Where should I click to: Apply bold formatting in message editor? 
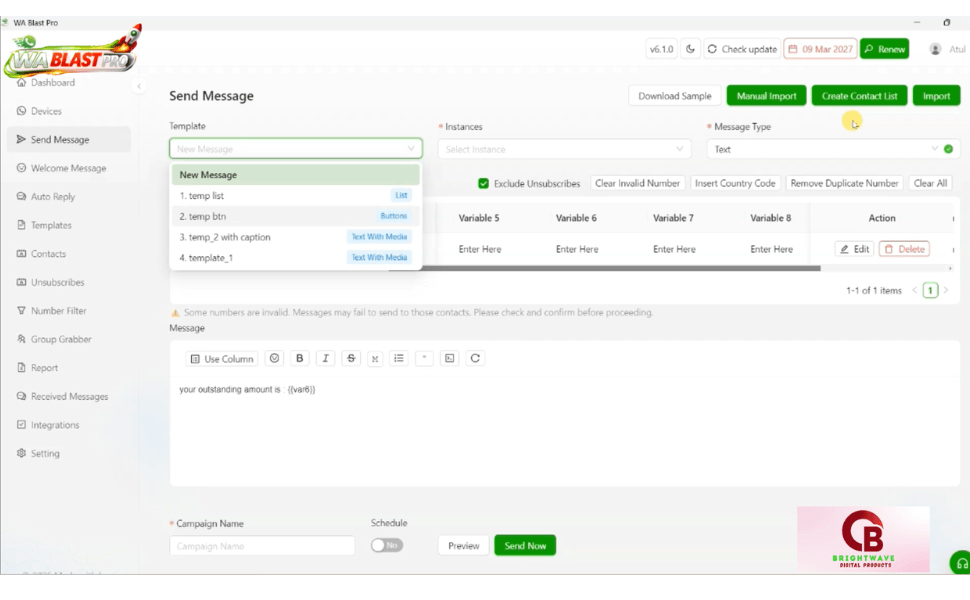click(300, 358)
